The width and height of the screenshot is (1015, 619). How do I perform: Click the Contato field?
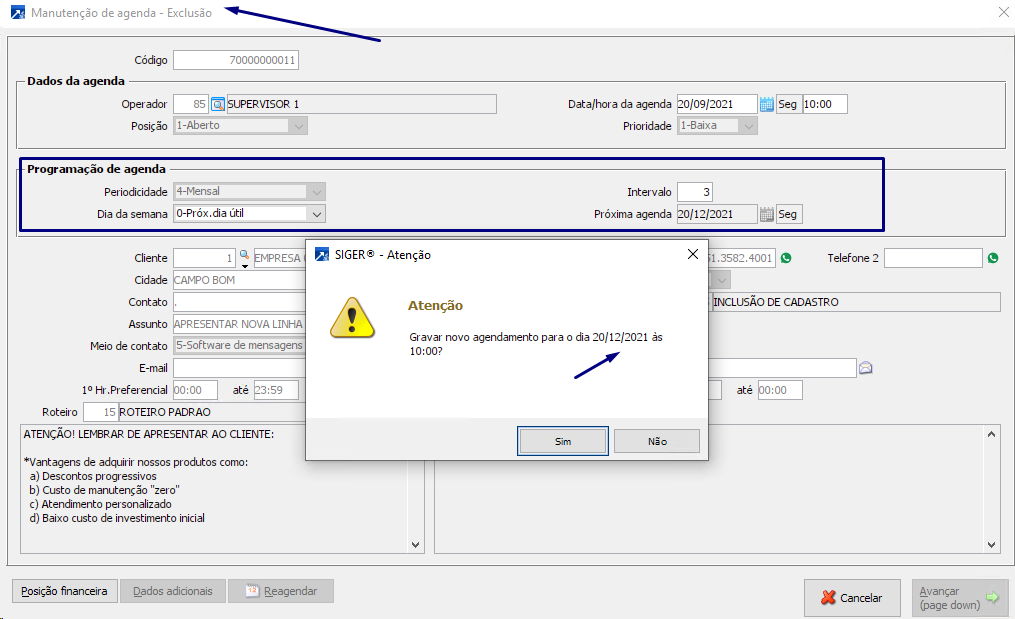[x=240, y=302]
